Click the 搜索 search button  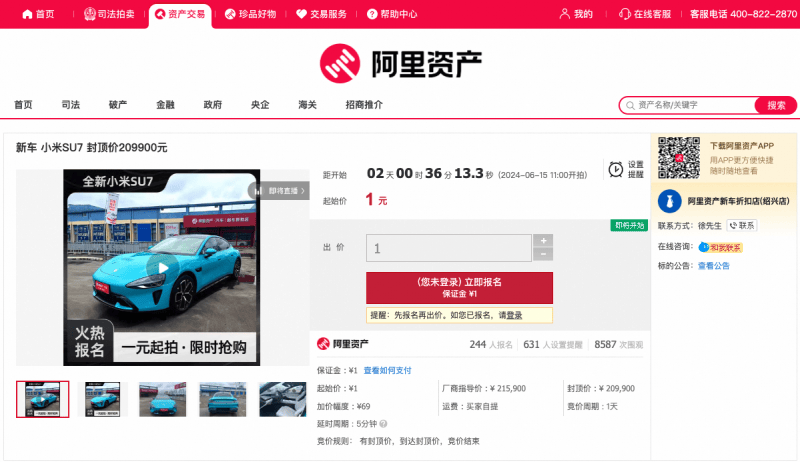tap(776, 105)
